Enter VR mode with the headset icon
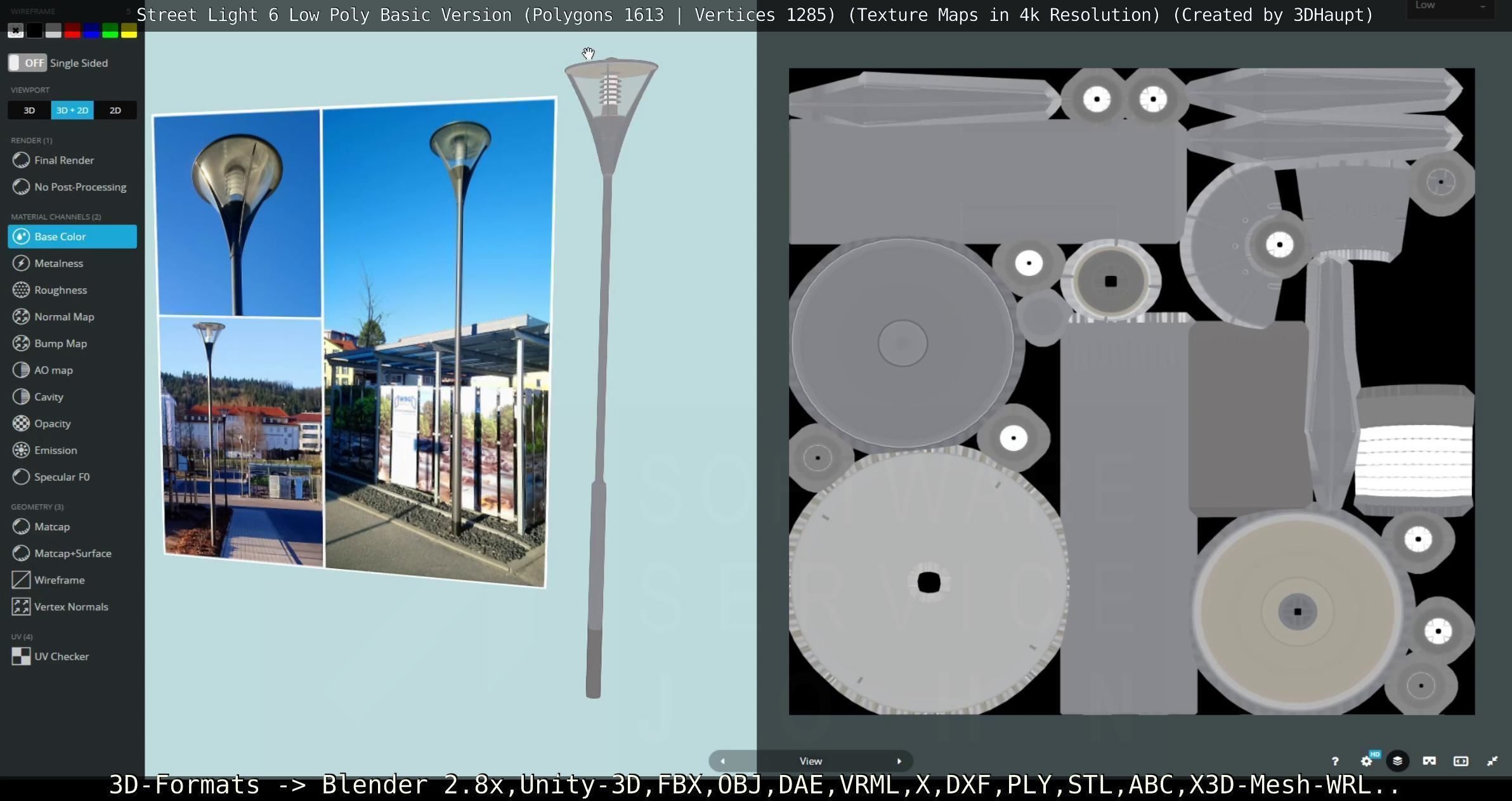Screen dimensions: 1512x801 1429,761
